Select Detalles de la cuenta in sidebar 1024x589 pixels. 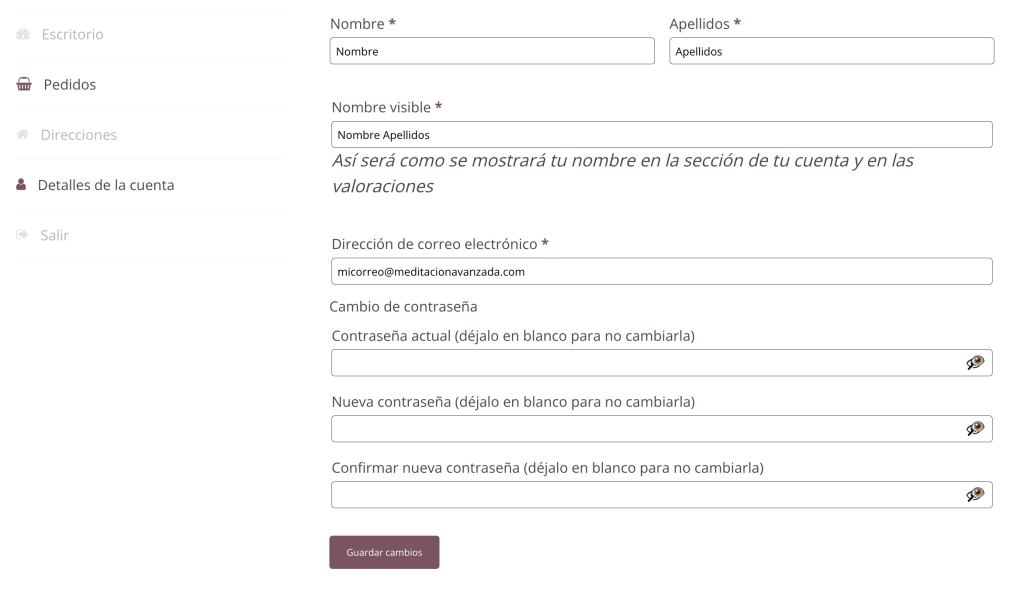106,185
